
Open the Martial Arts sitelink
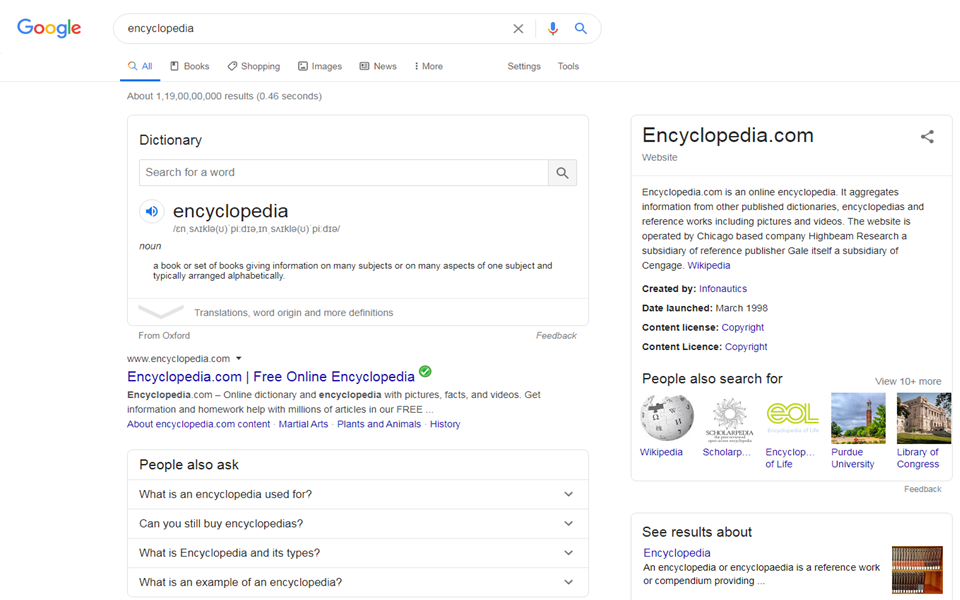[x=303, y=424]
